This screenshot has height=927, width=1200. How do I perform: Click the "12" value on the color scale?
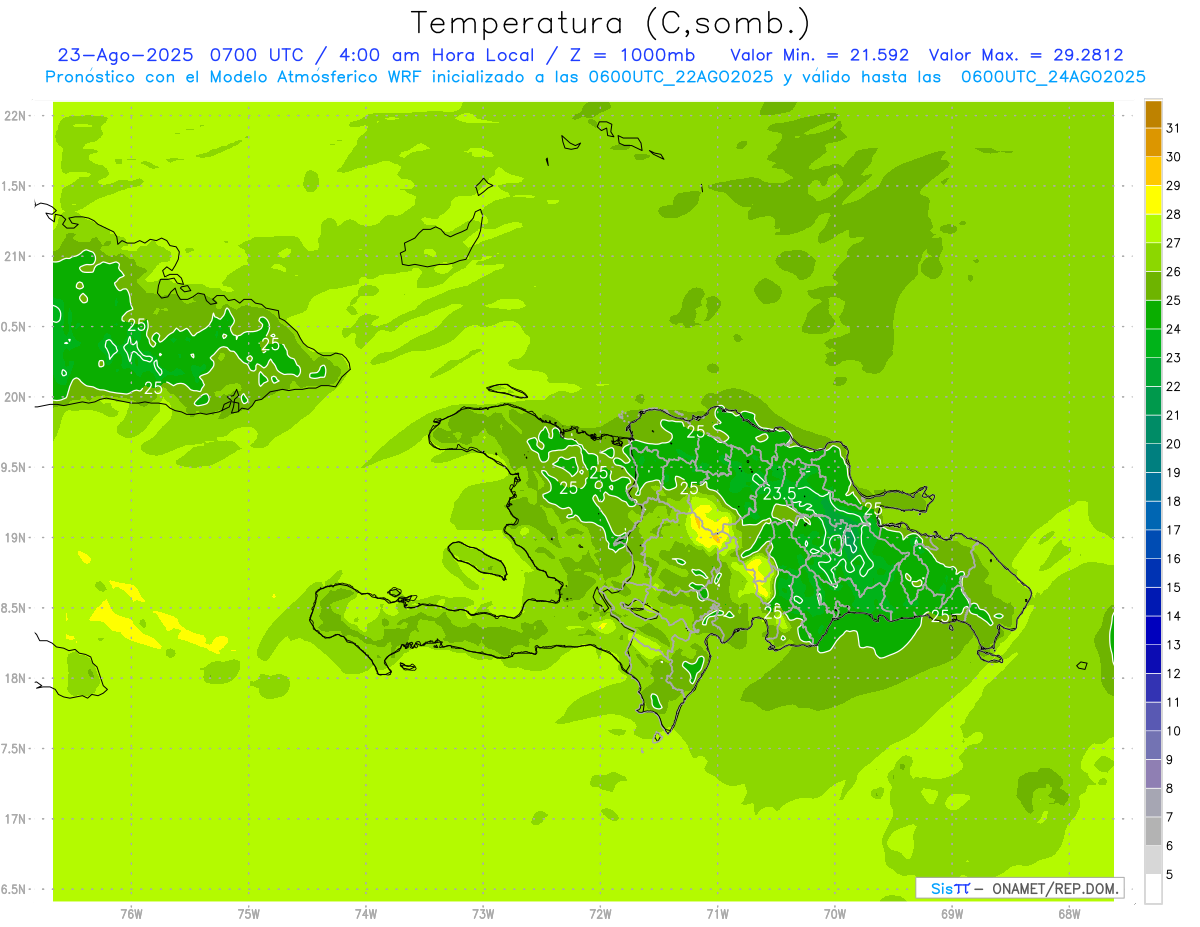pyautogui.click(x=1174, y=674)
